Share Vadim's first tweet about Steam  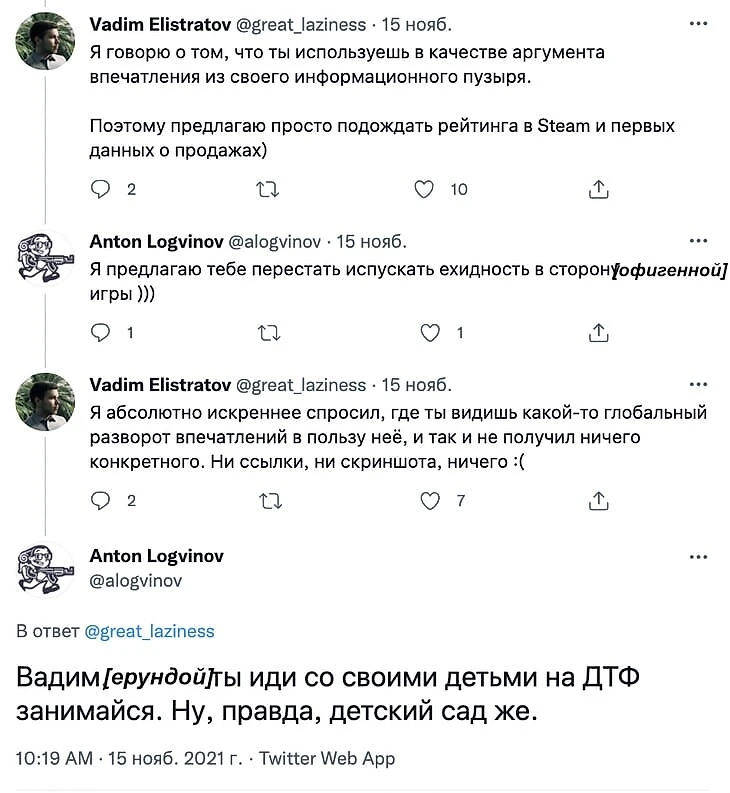(599, 189)
